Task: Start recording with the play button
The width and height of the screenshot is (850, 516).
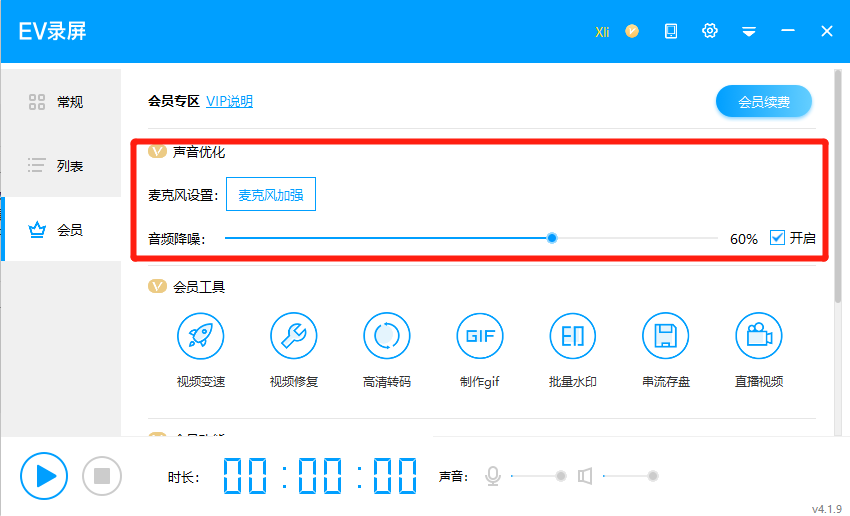Action: [44, 476]
